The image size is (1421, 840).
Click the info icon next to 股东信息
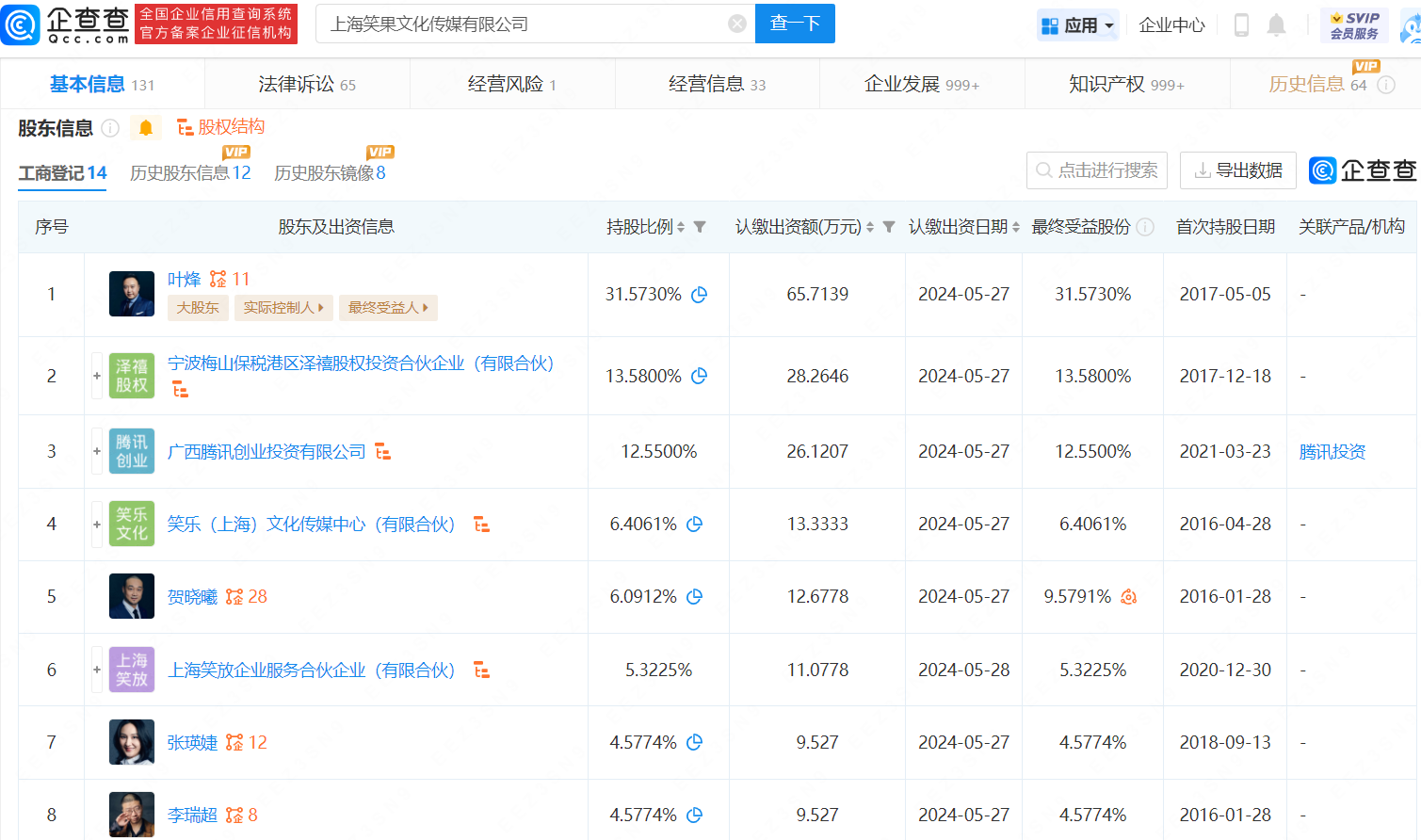[x=110, y=128]
